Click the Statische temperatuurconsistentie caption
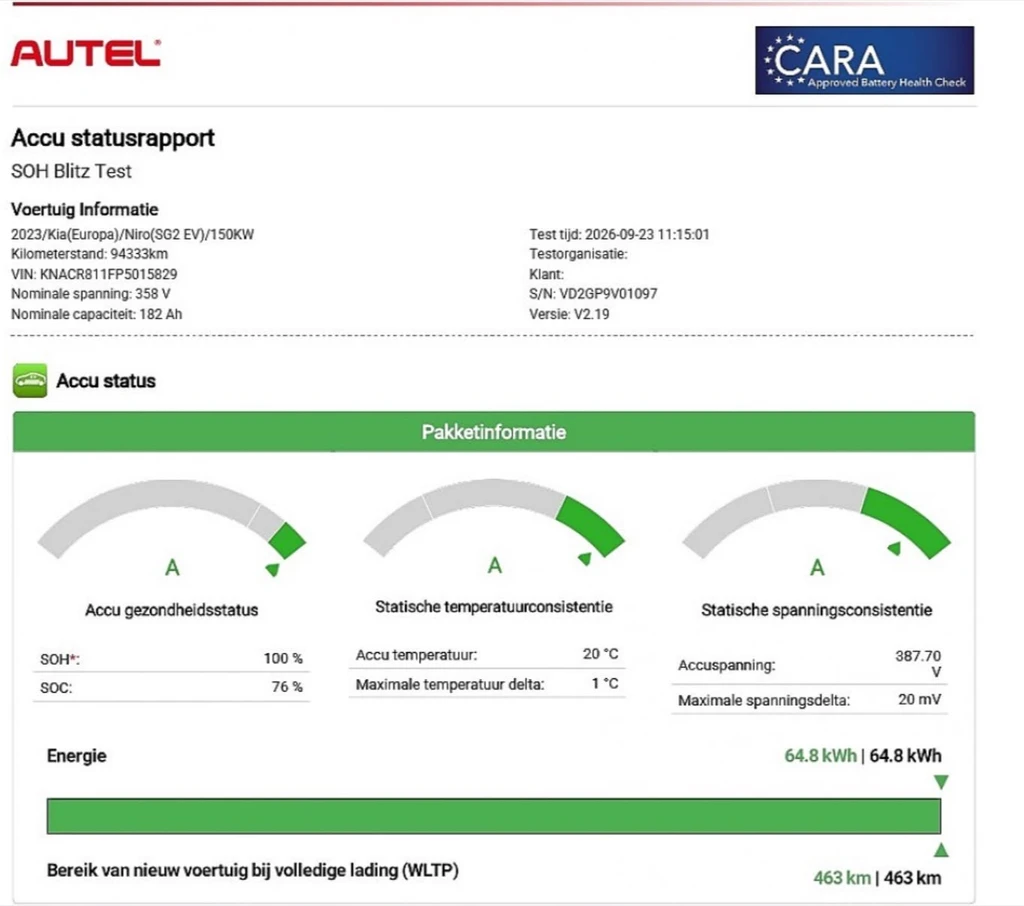Viewport: 1024px width, 906px height. tap(494, 607)
